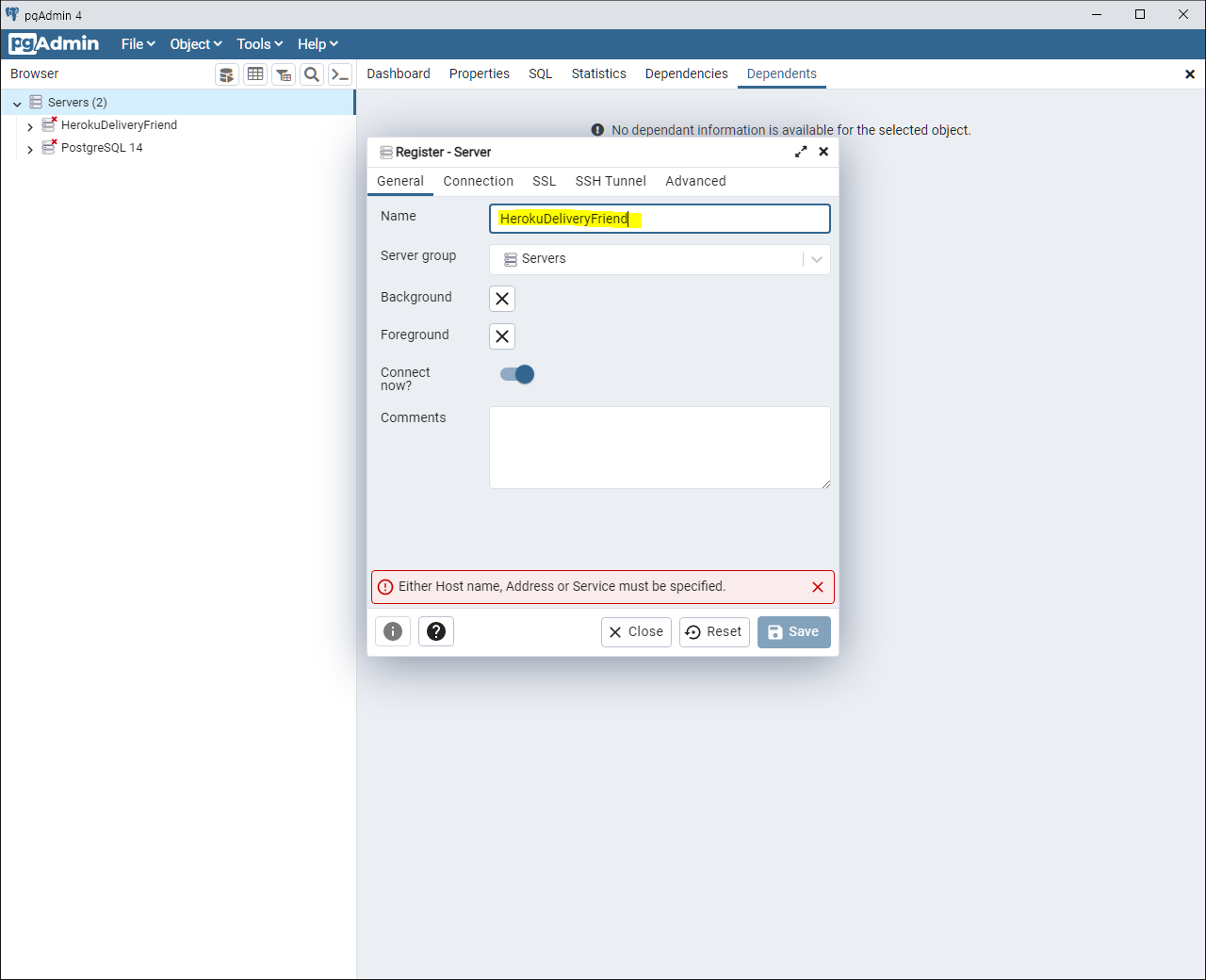1206x980 pixels.
Task: Select the HerokuDeliveryFriend tree label
Action: pos(120,124)
